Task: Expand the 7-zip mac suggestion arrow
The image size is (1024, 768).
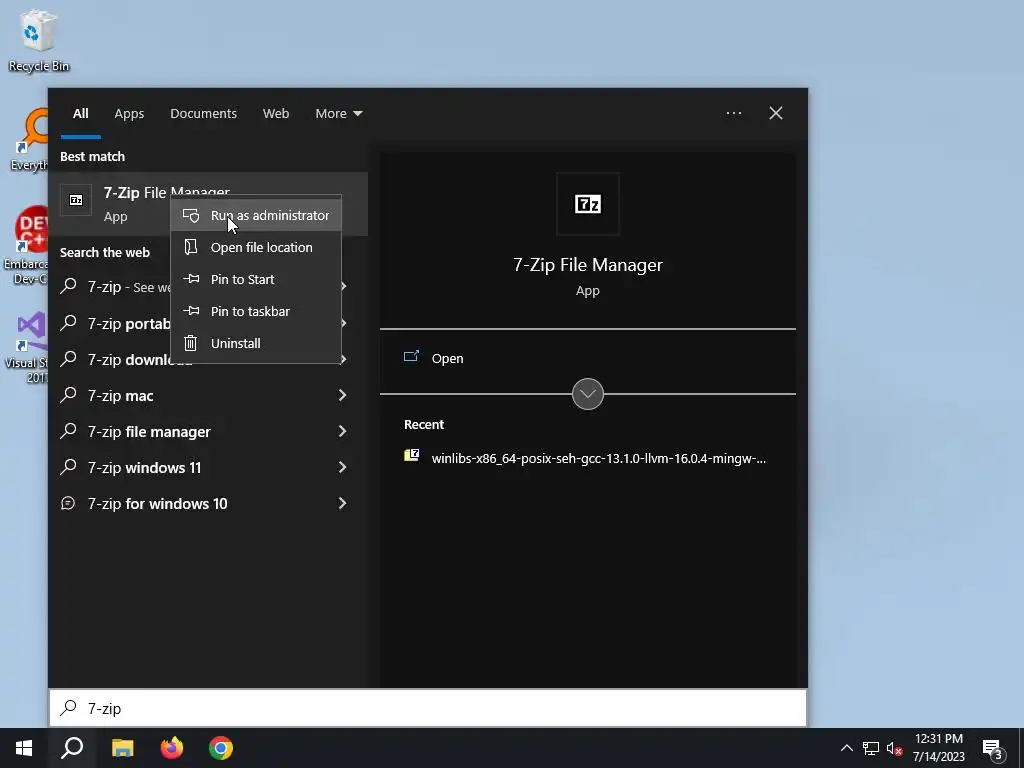Action: pos(342,395)
